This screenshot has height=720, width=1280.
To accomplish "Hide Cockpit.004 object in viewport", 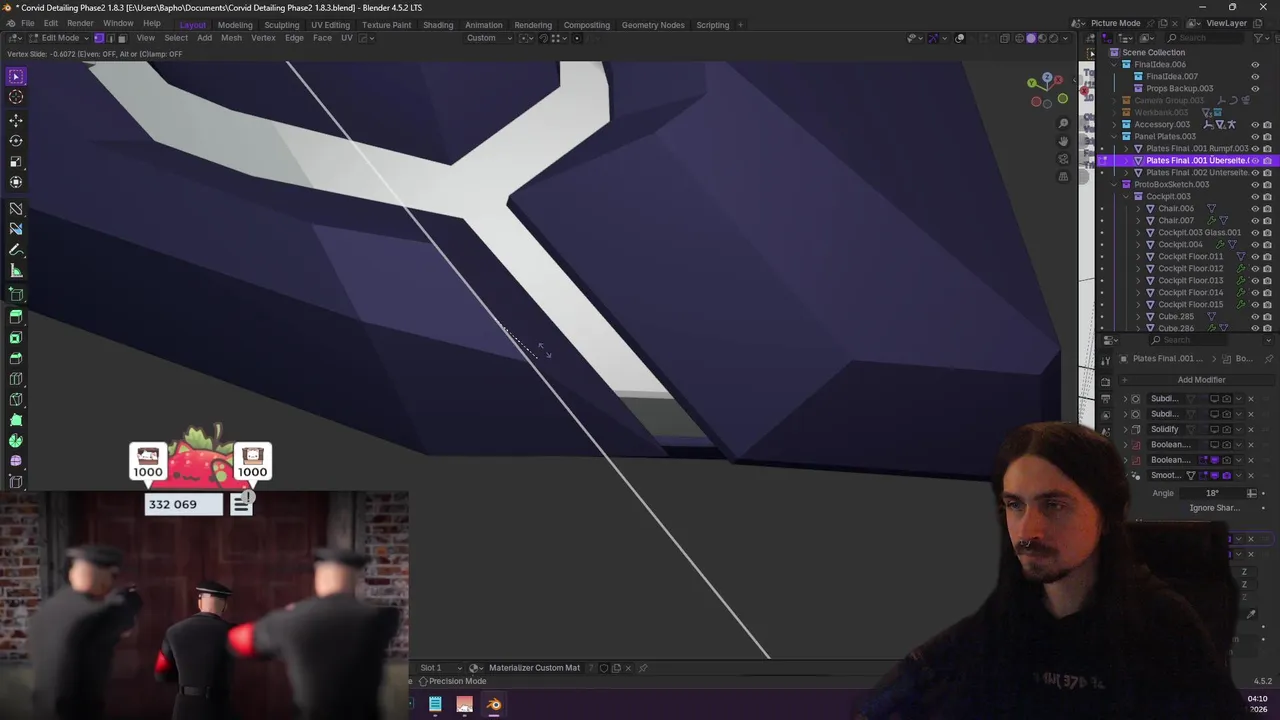I will tap(1255, 244).
